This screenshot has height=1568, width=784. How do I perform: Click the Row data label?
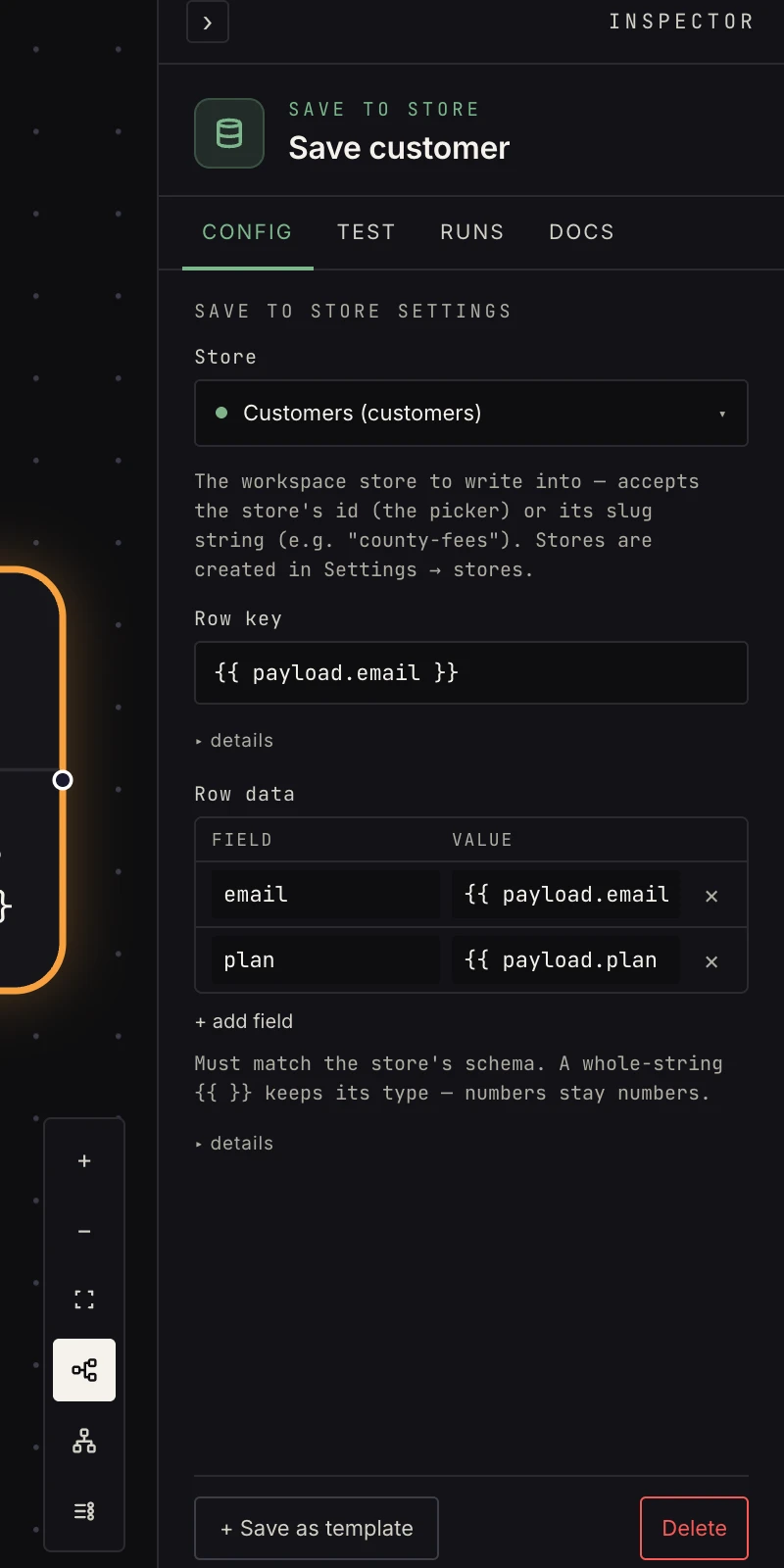[x=244, y=794]
